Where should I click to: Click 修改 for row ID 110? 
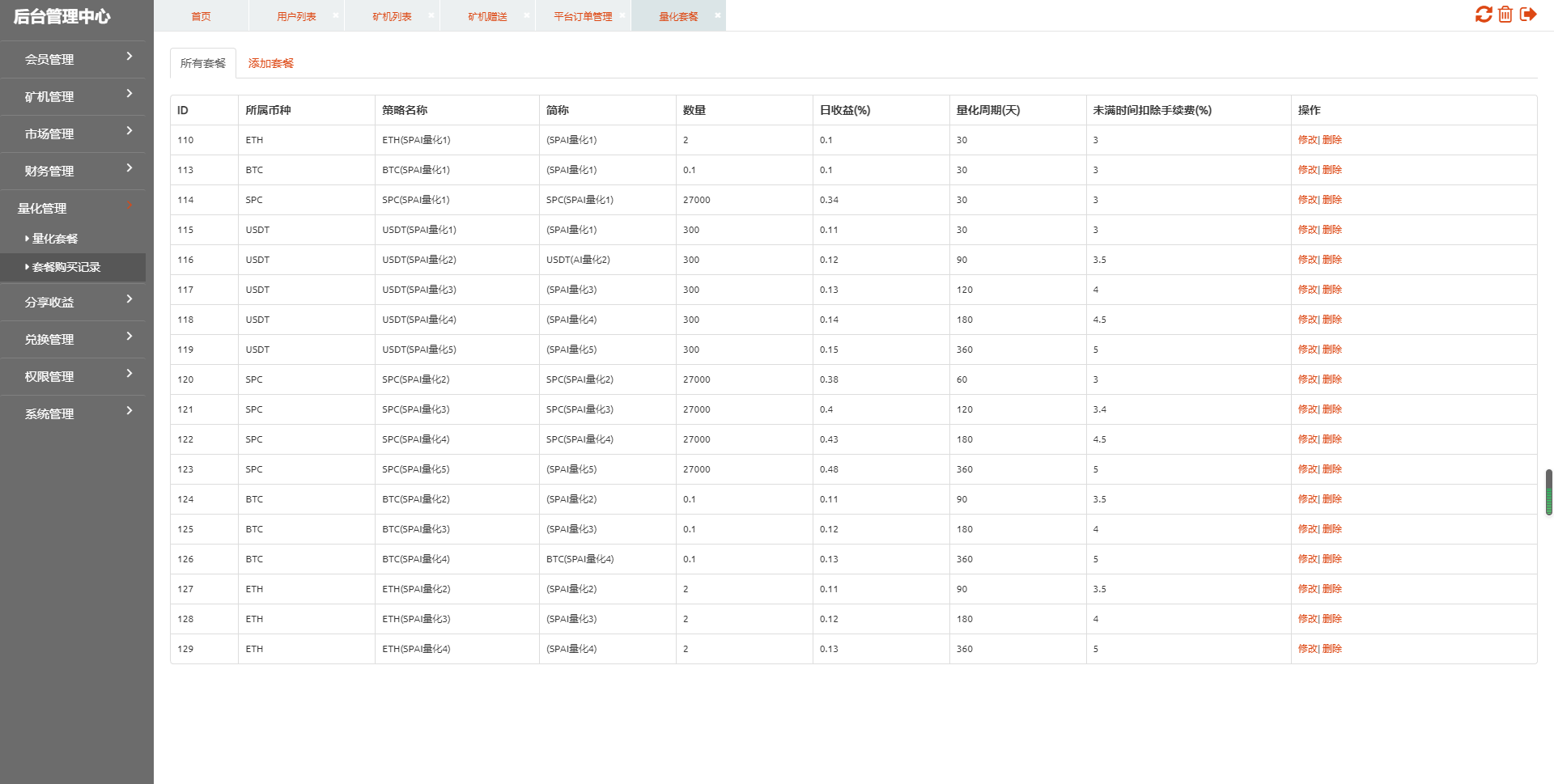click(x=1307, y=140)
